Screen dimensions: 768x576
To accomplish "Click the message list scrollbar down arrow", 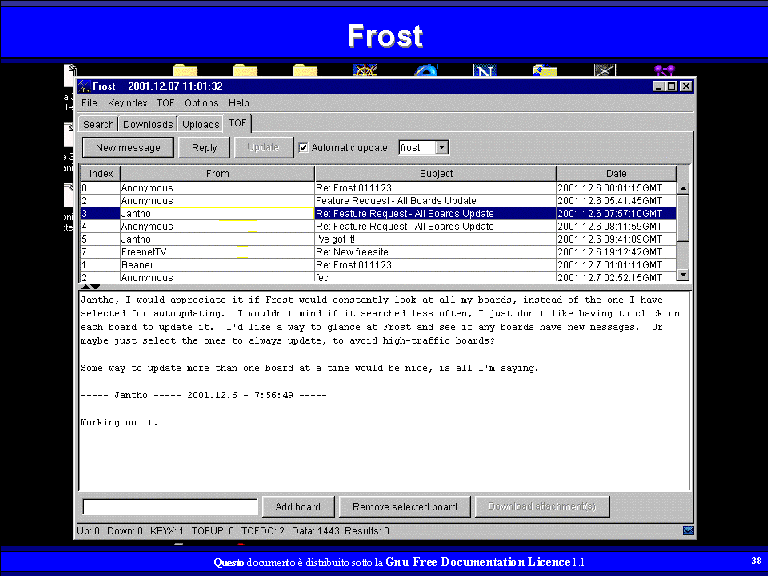I will point(683,274).
